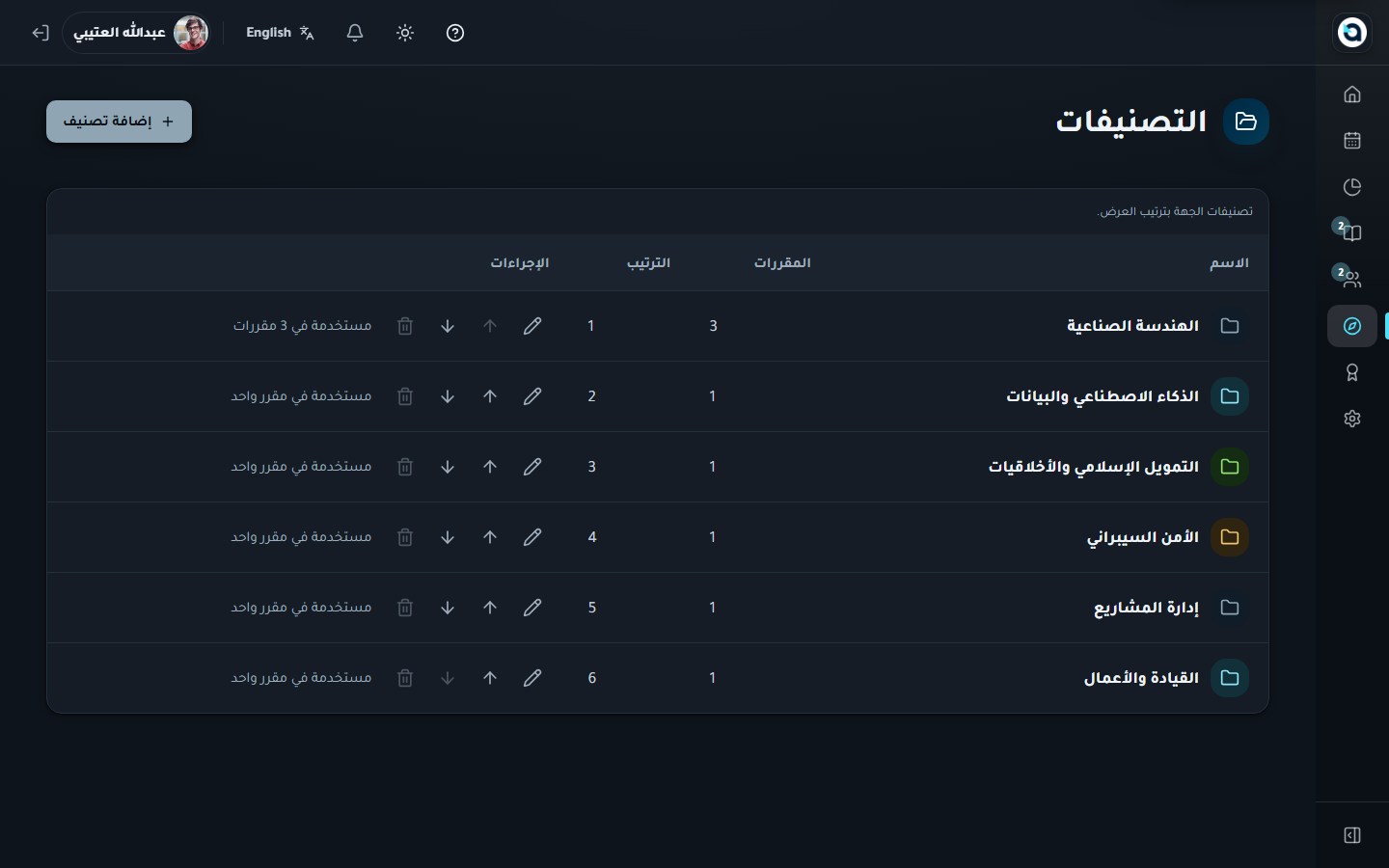Open the user profile عبدالله العتيبي
1389x868 pixels.
tap(136, 33)
